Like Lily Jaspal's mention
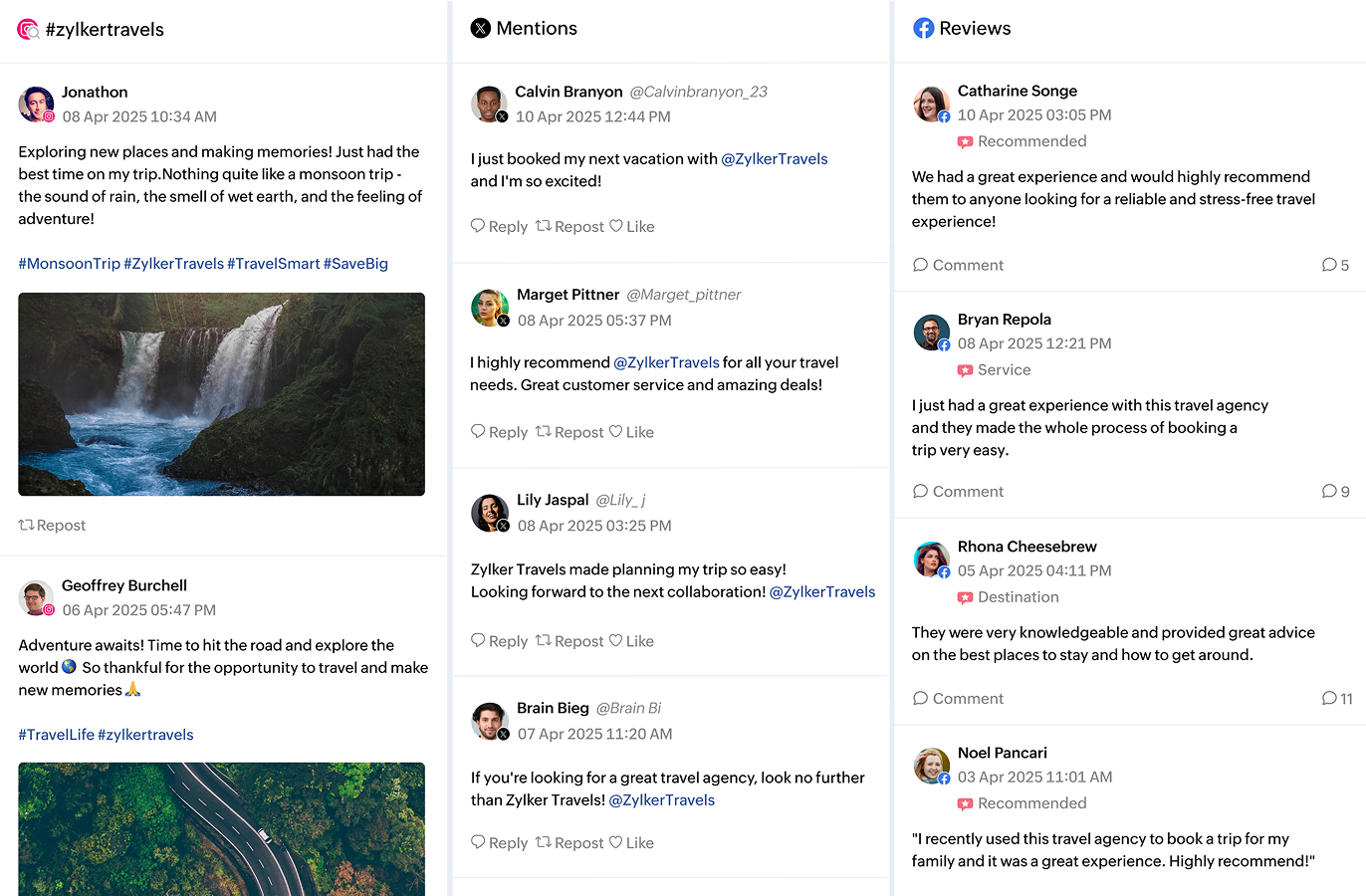Viewport: 1366px width, 896px height. [632, 641]
